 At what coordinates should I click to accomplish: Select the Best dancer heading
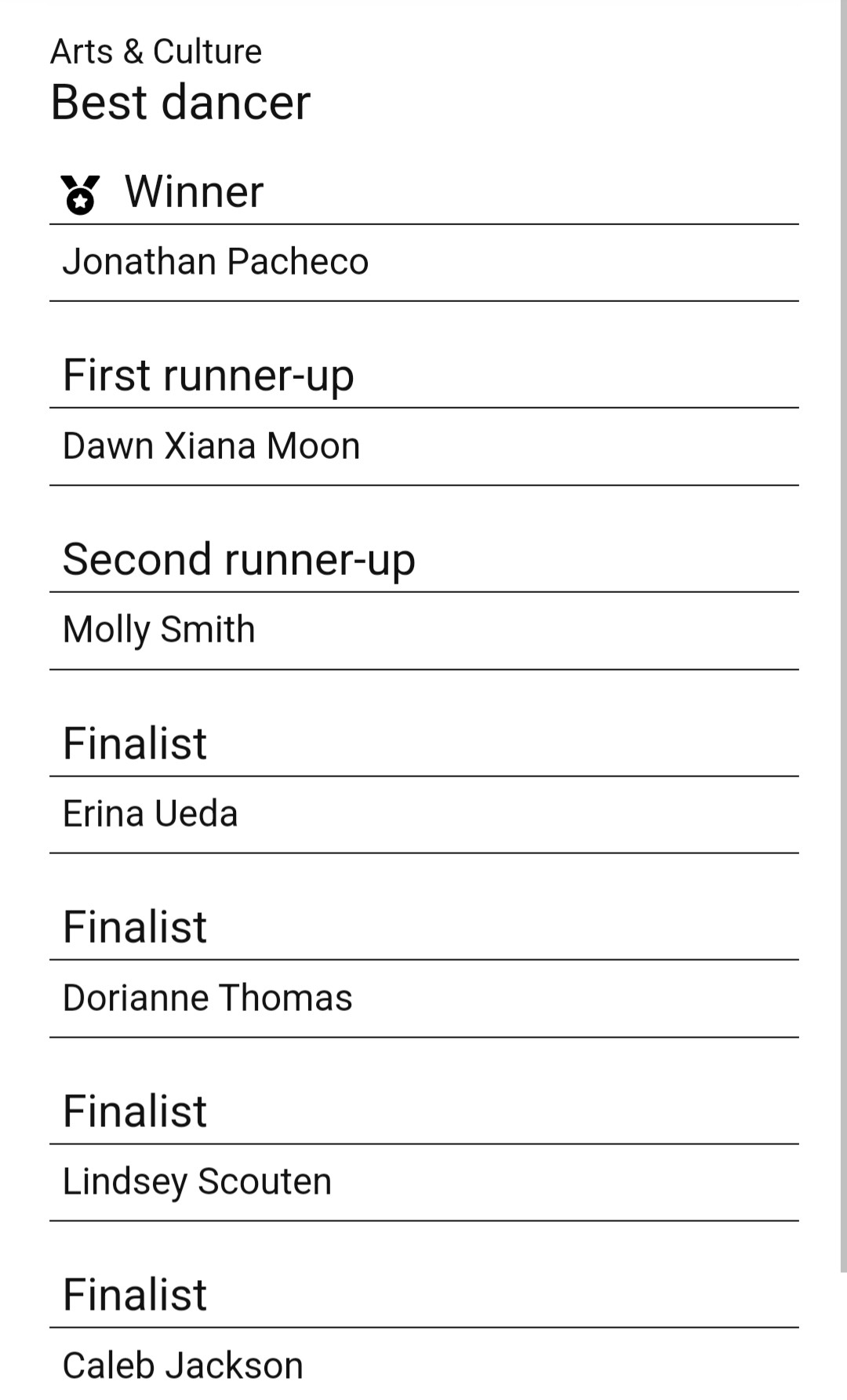[180, 103]
